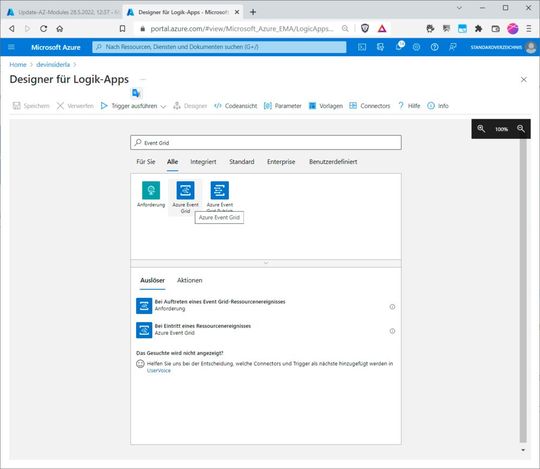Open Azure Cloud Shell icon

(362, 47)
